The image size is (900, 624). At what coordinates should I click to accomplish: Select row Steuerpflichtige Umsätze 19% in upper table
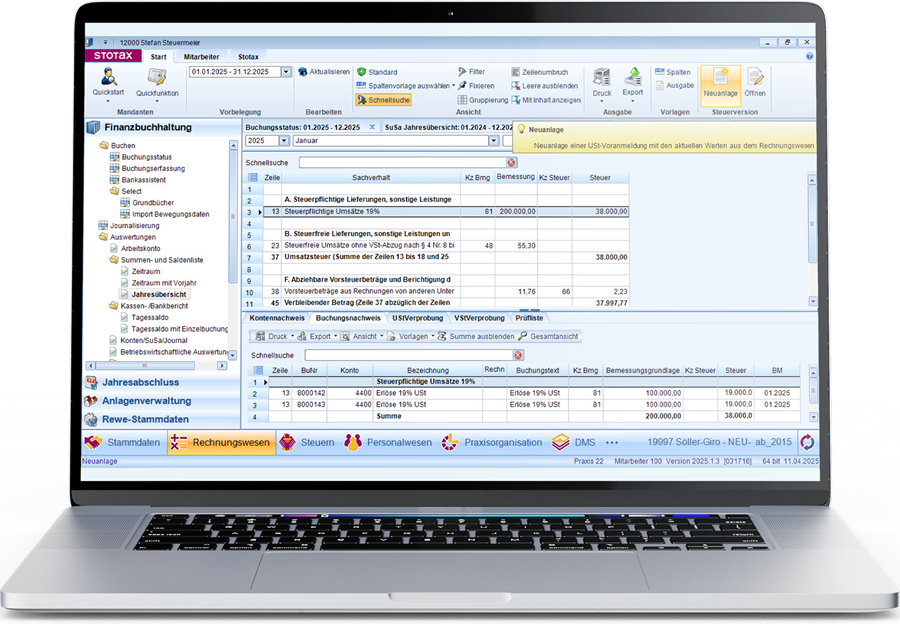tap(445, 212)
